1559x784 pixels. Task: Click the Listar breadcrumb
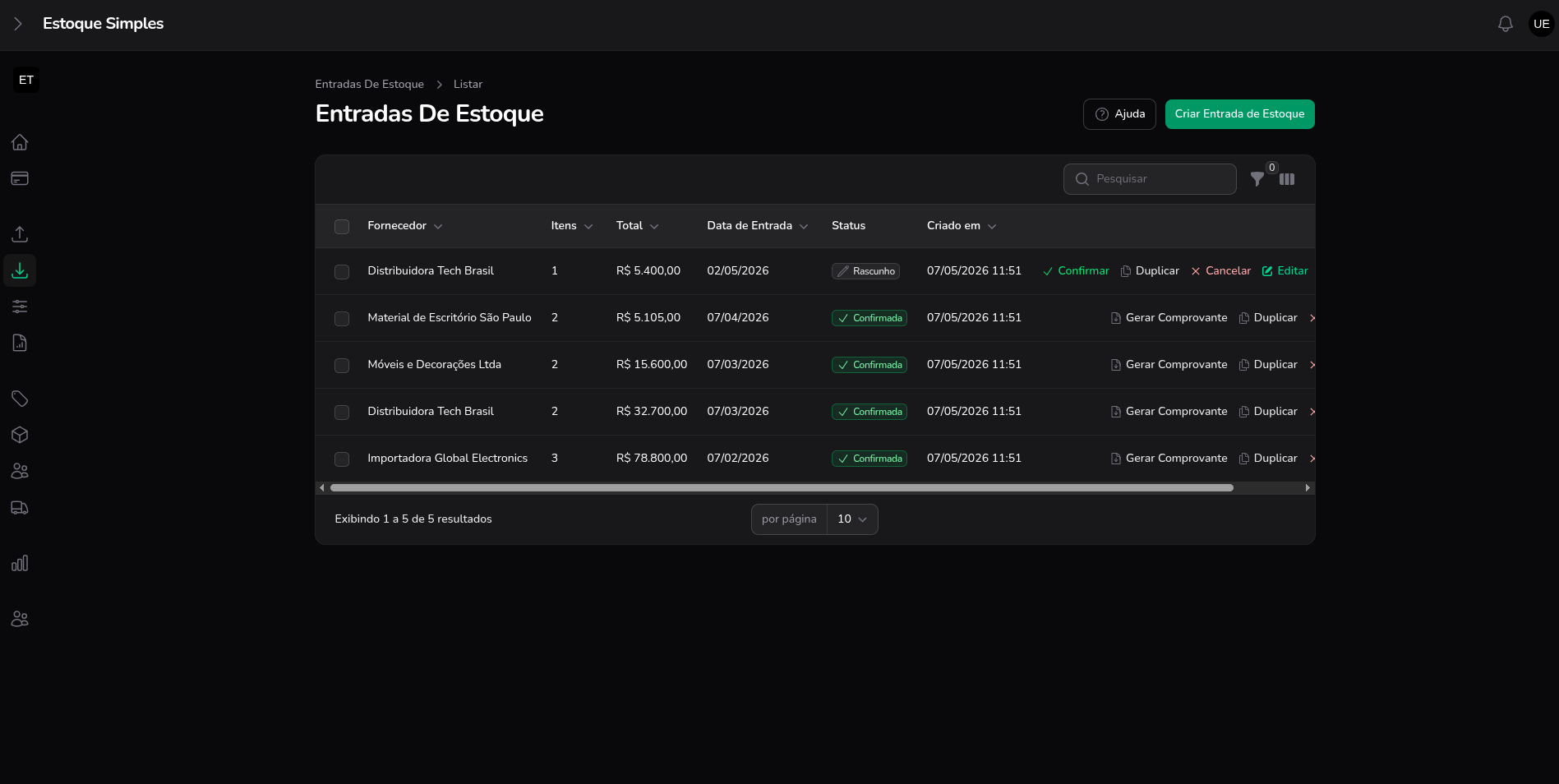click(x=468, y=85)
